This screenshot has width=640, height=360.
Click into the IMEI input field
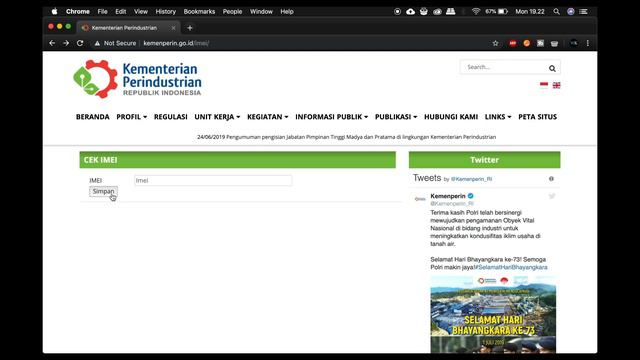pos(213,180)
